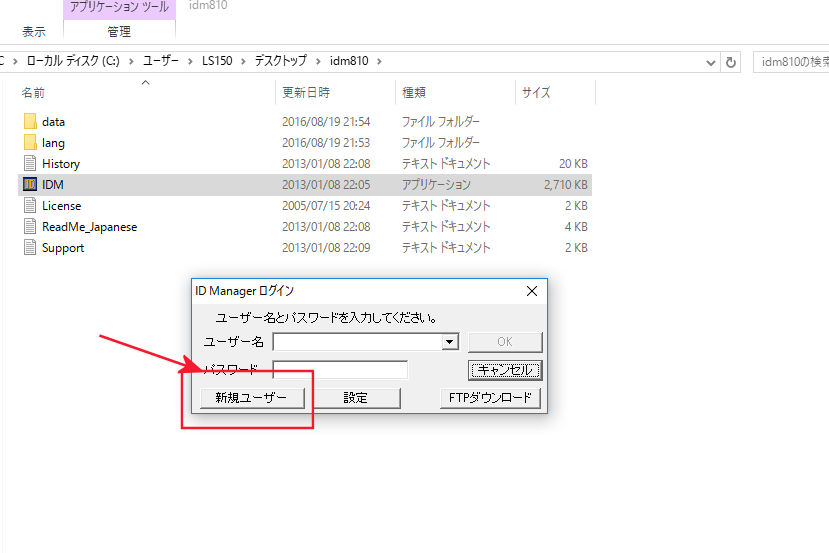The height and width of the screenshot is (553, 829).
Task: Navigate to ユーザー breadcrumb
Action: click(x=161, y=61)
